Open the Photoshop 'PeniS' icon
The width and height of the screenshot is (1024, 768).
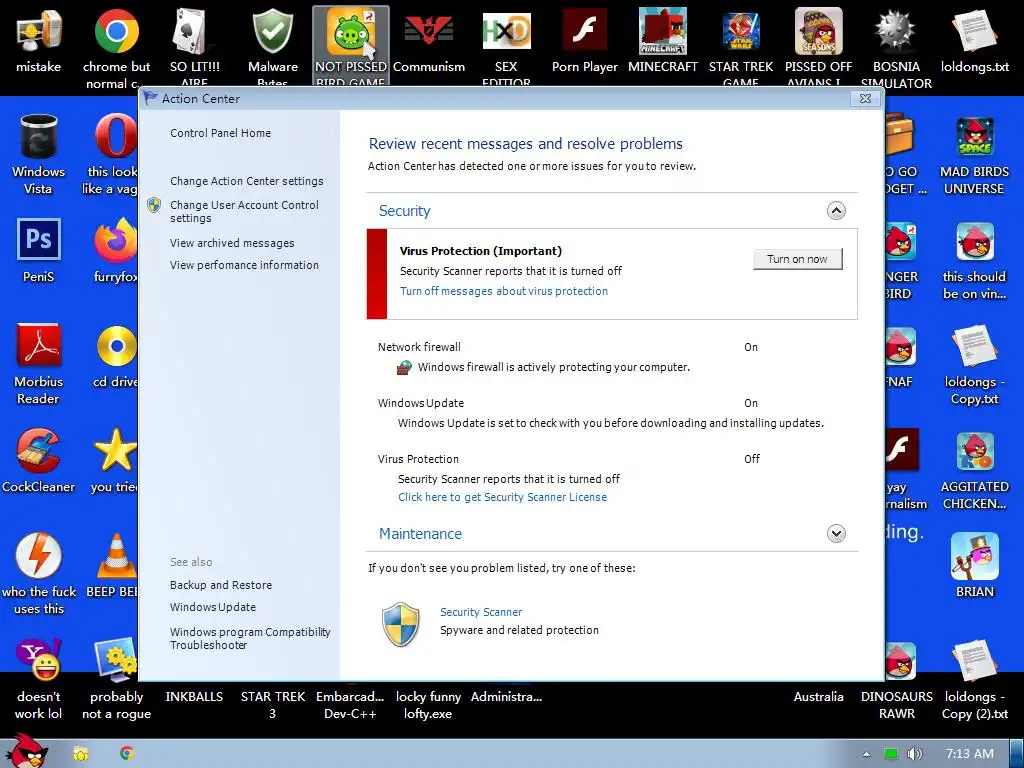[39, 240]
